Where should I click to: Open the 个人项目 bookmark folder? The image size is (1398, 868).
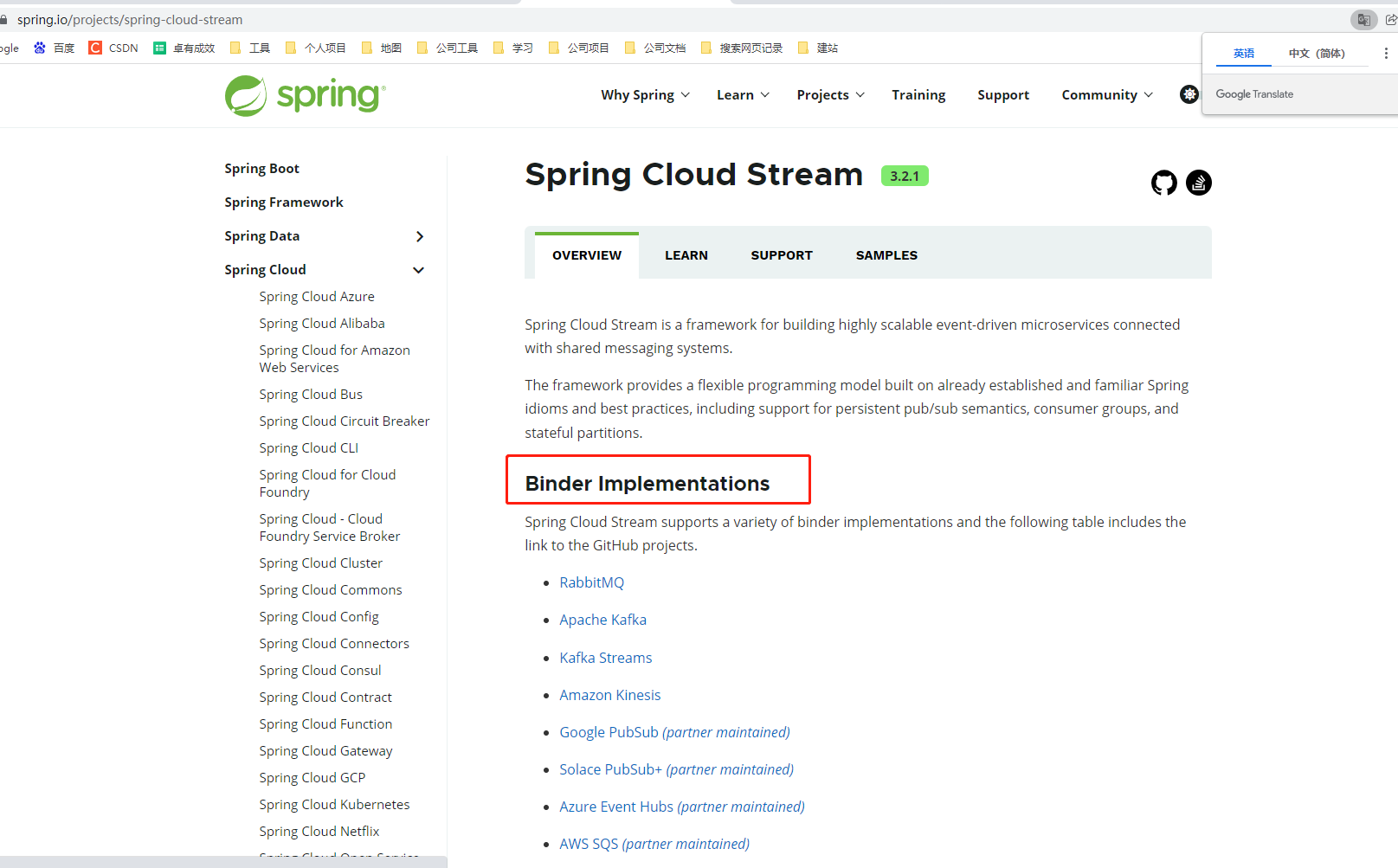[316, 48]
